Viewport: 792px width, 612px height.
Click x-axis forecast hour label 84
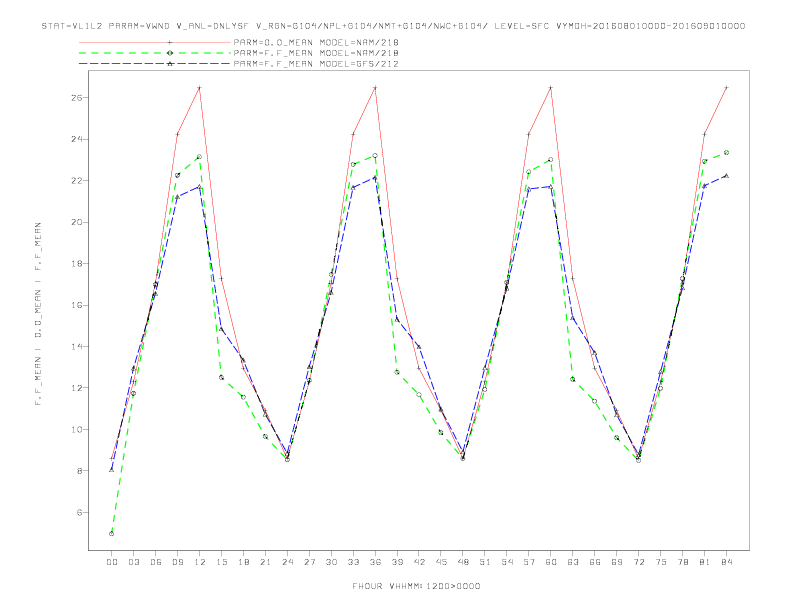(x=727, y=562)
